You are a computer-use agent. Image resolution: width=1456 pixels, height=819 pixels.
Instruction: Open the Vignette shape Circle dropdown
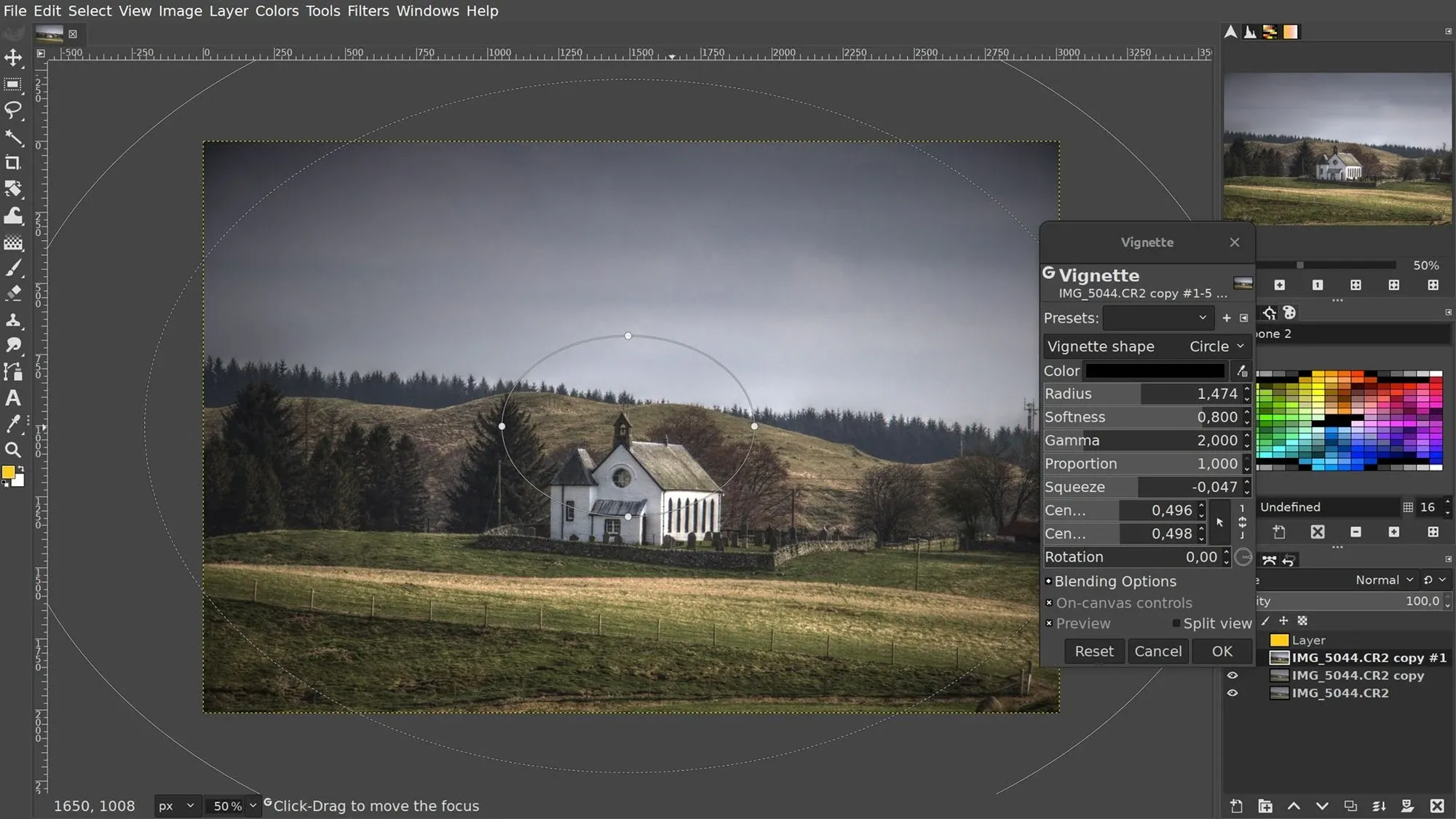(1216, 347)
